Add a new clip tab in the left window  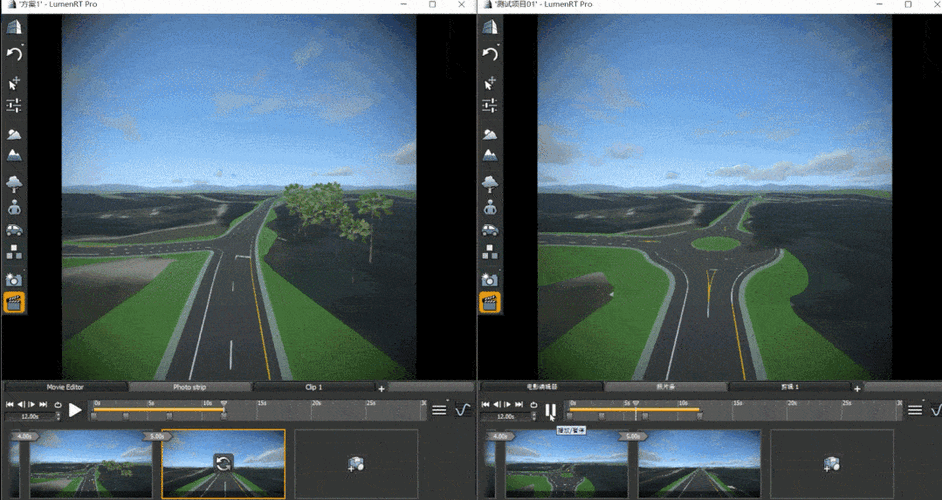coord(381,388)
